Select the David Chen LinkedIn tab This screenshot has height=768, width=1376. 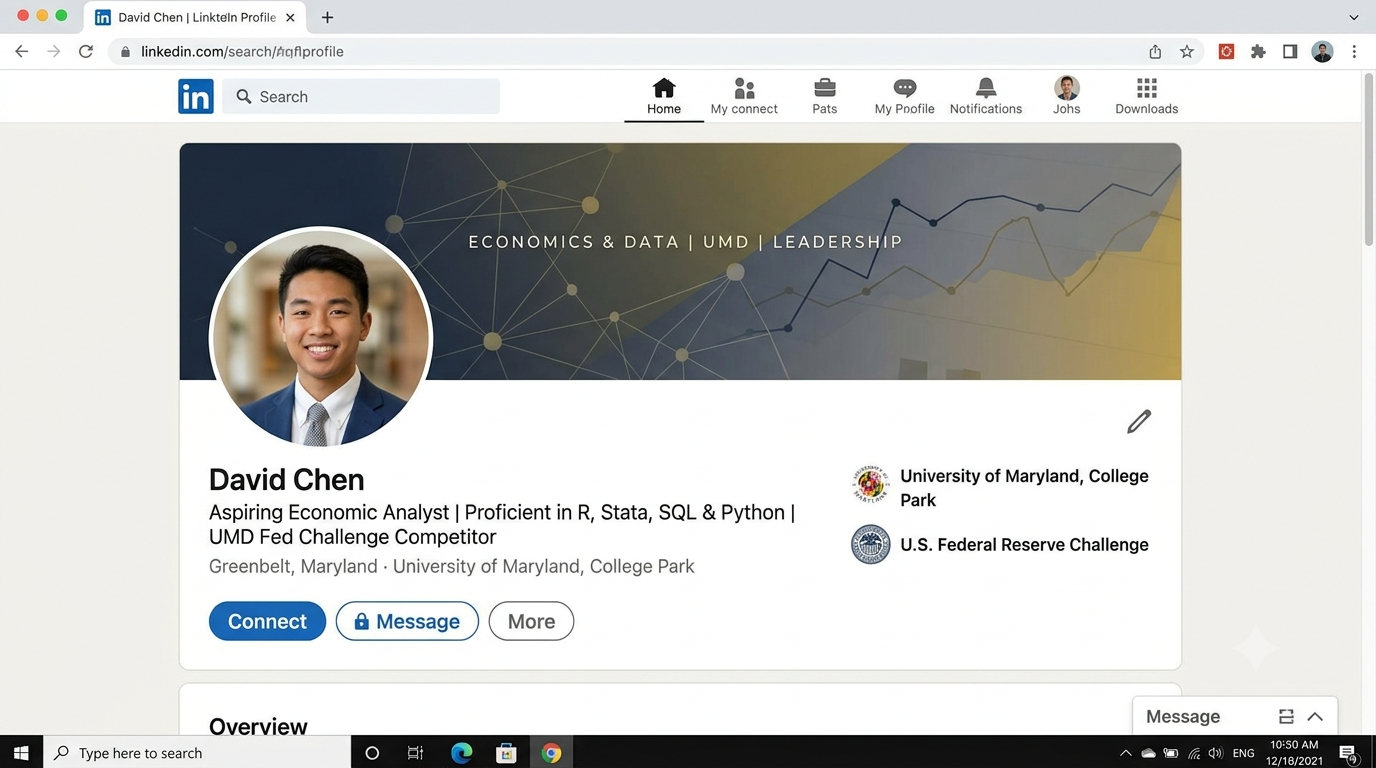point(197,17)
